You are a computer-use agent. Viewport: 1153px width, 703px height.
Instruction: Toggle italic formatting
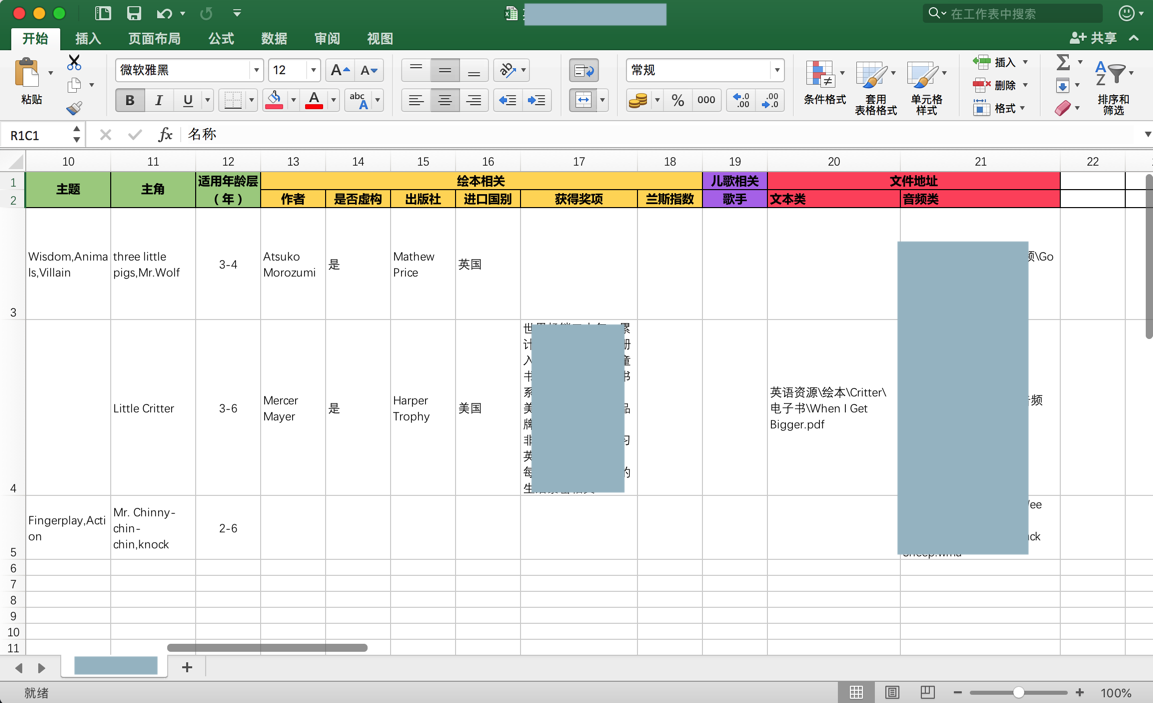click(158, 100)
